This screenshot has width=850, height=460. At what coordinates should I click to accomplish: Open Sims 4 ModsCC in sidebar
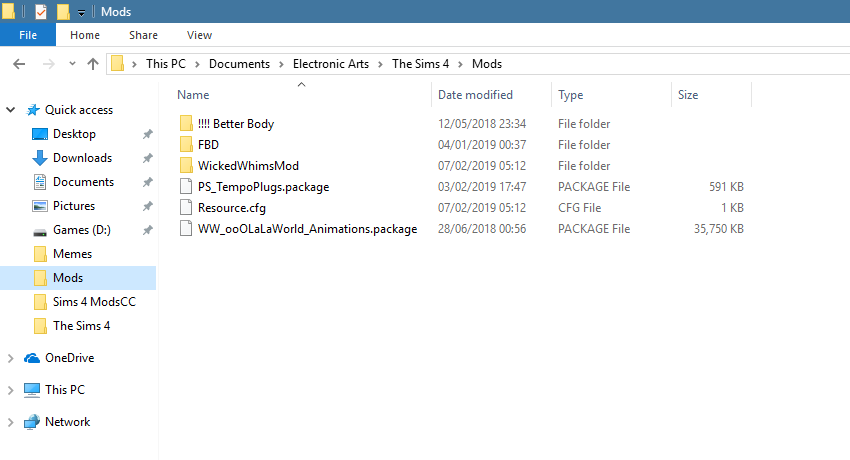94,302
